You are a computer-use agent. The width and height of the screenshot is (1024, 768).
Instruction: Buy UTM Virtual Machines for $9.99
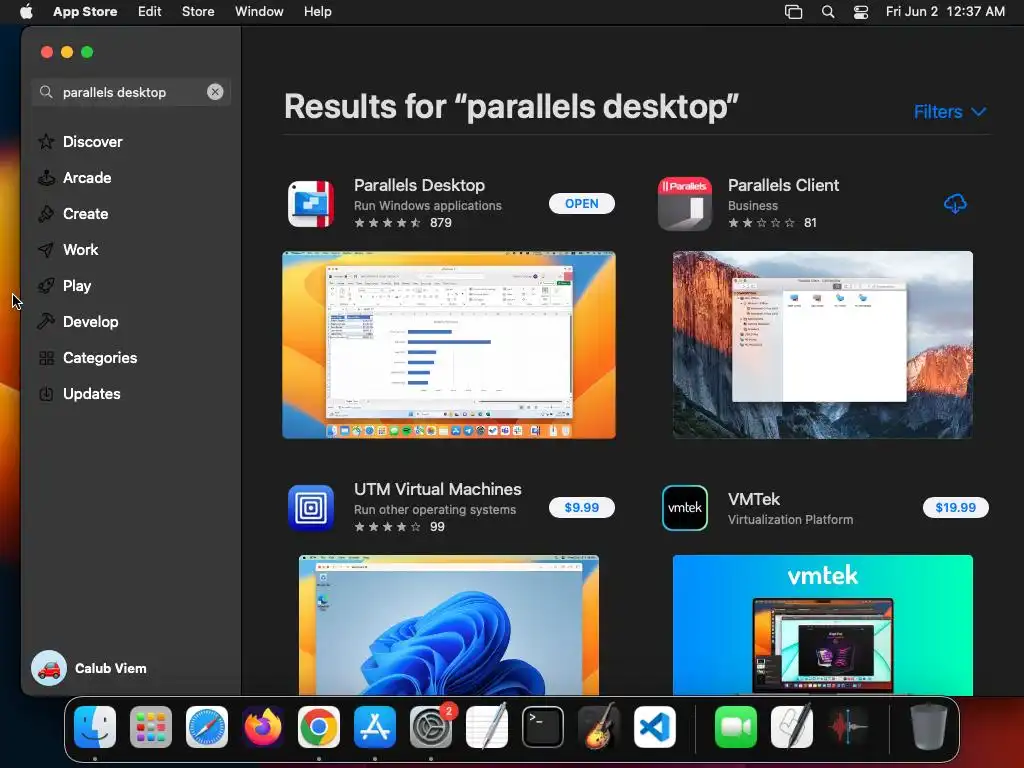(x=581, y=507)
